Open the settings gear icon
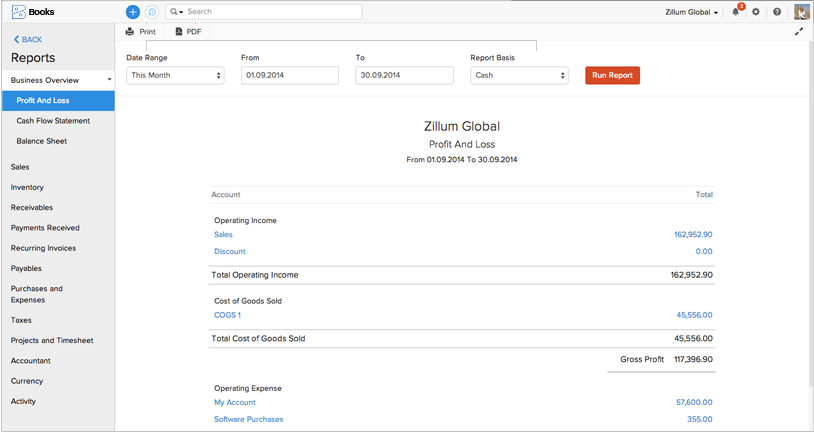 [756, 12]
